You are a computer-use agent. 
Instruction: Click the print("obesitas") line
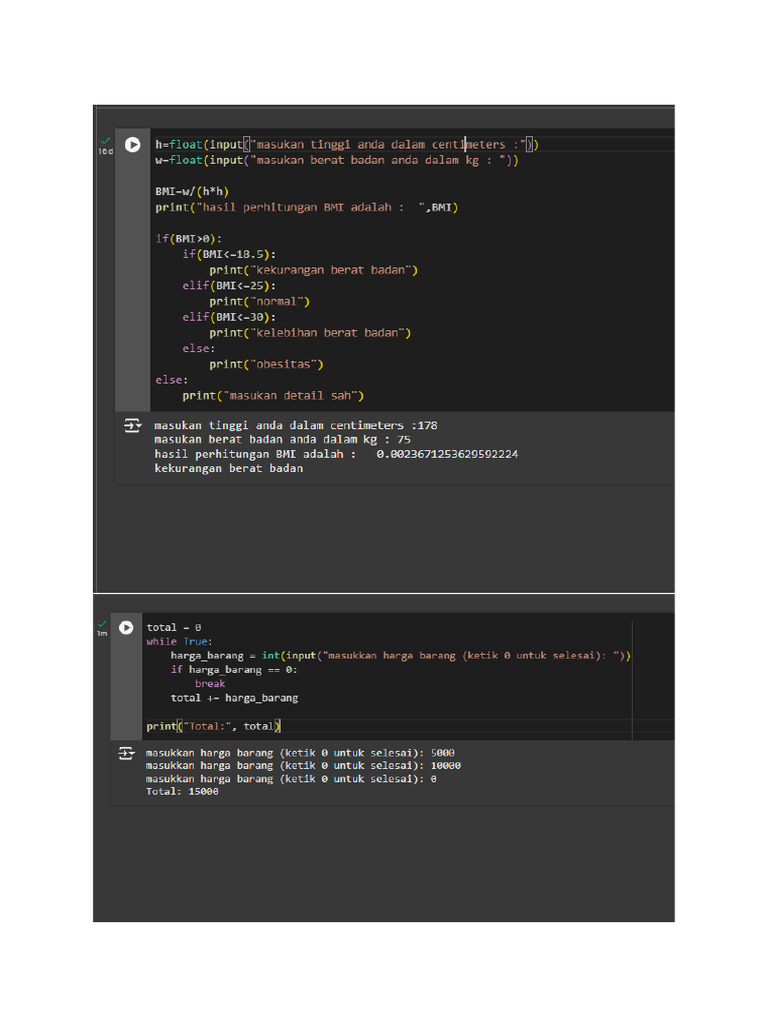[266, 364]
